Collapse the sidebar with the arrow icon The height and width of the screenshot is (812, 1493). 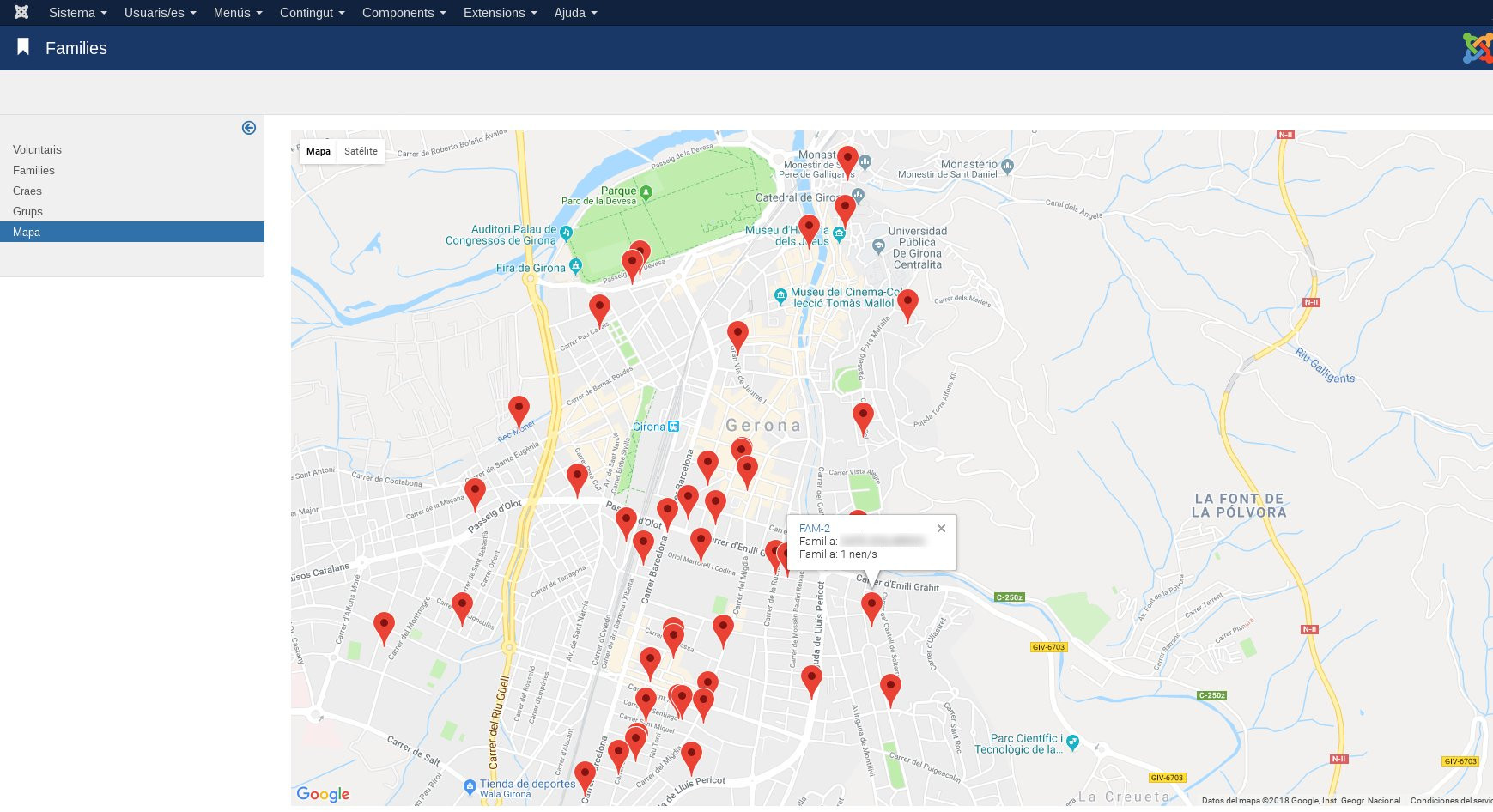[249, 128]
